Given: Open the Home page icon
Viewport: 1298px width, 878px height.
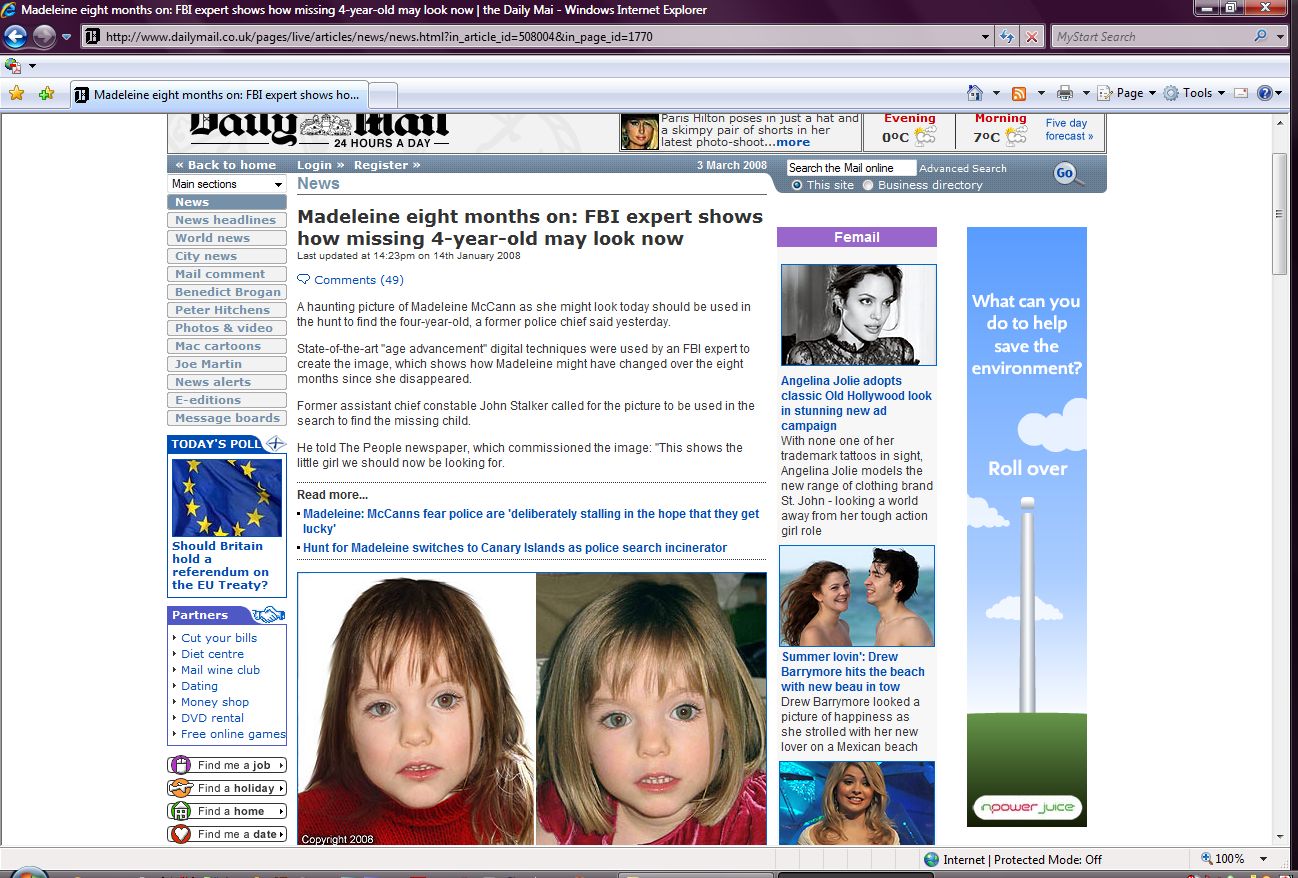Looking at the screenshot, I should point(975,93).
